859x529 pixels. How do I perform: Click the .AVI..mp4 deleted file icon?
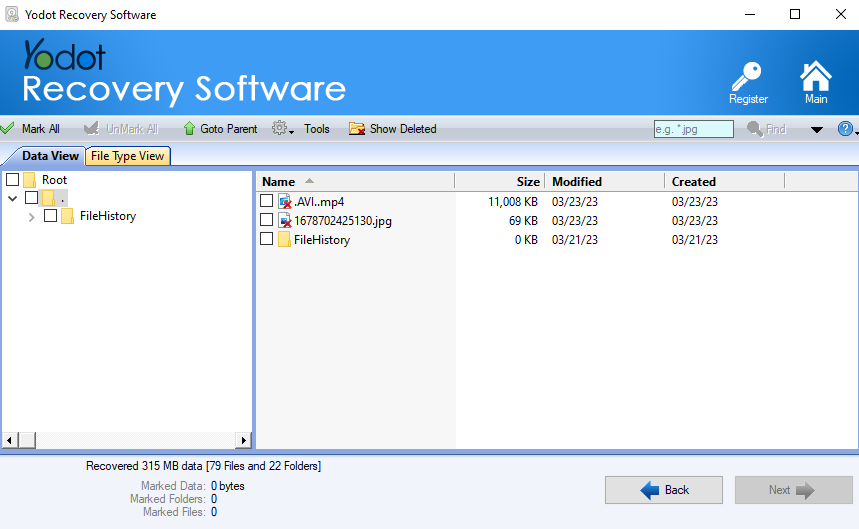tap(285, 202)
